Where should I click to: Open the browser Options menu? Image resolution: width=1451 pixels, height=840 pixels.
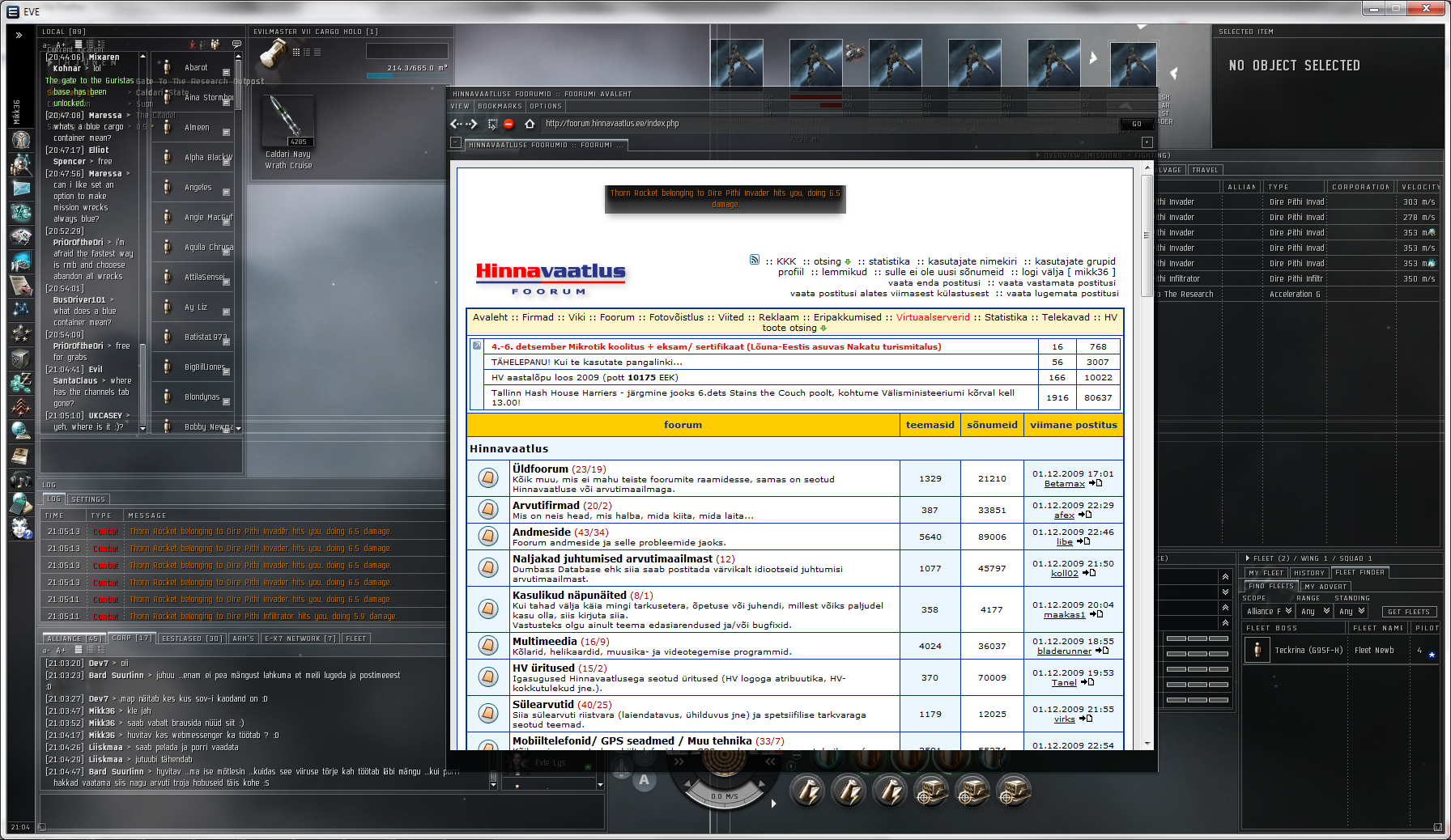coord(546,106)
